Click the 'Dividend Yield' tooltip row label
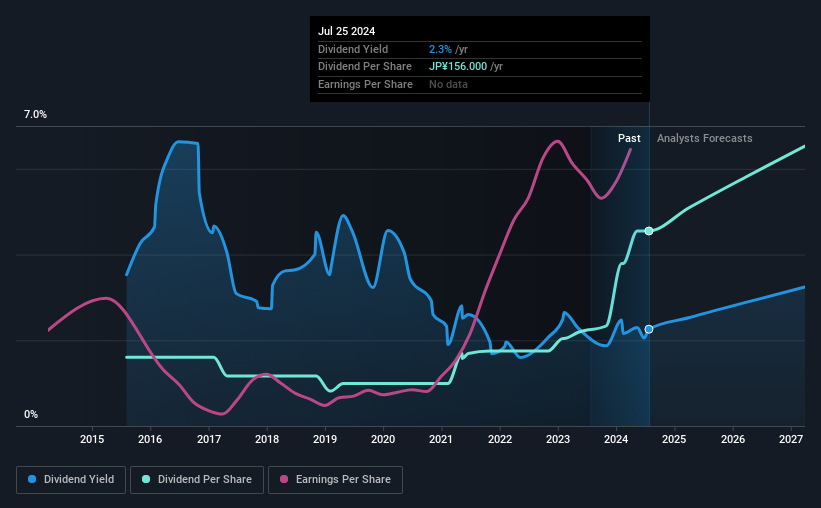 353,49
